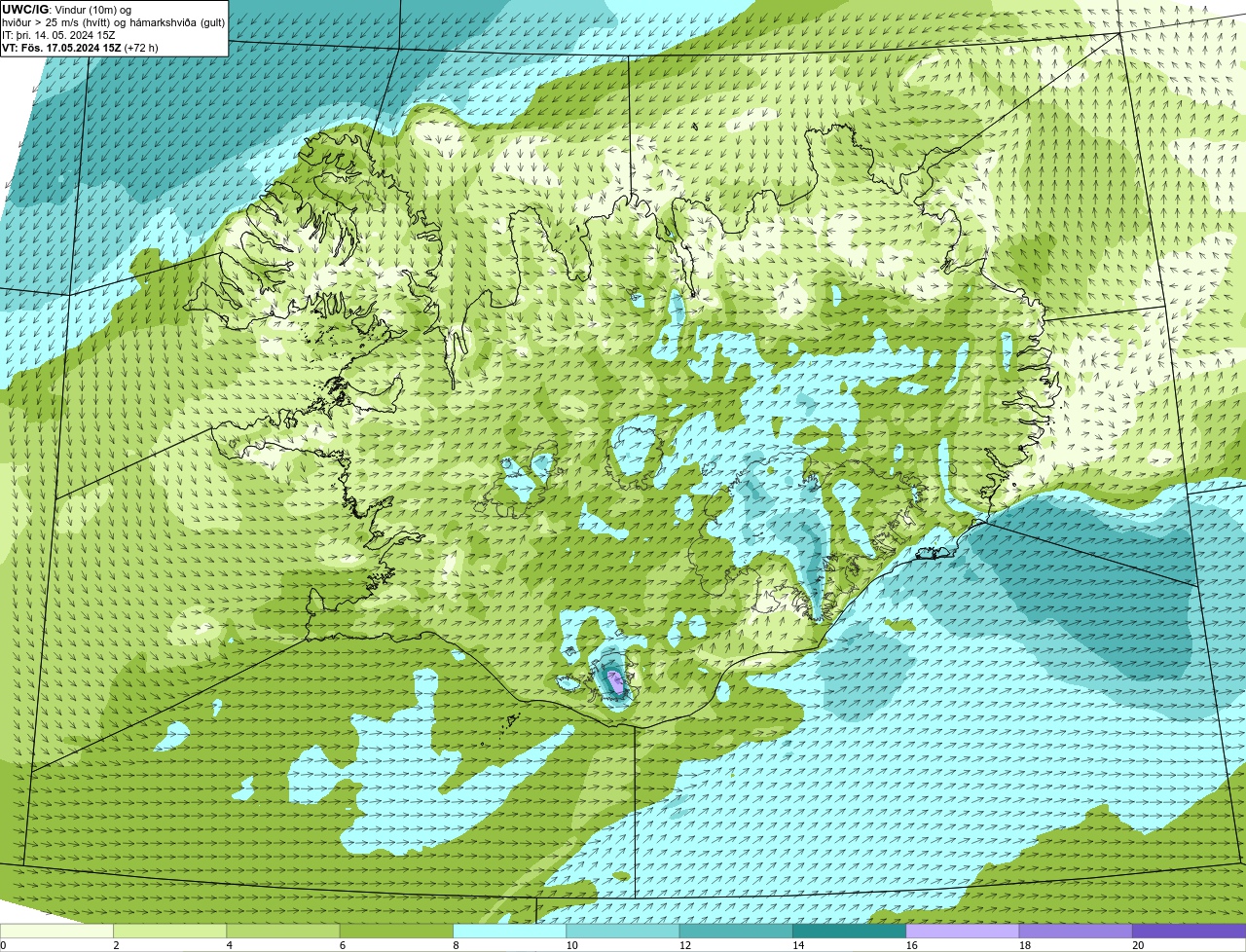Click the legend tick label 16
The image size is (1246, 952).
click(x=911, y=945)
